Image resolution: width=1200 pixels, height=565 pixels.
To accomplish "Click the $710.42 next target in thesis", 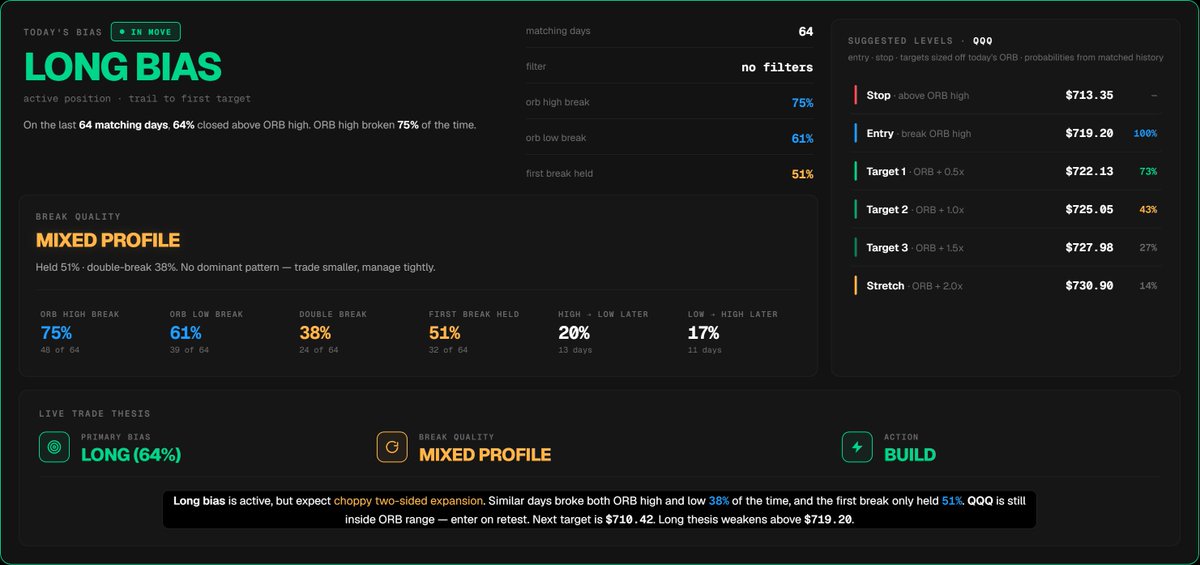I will (x=632, y=520).
